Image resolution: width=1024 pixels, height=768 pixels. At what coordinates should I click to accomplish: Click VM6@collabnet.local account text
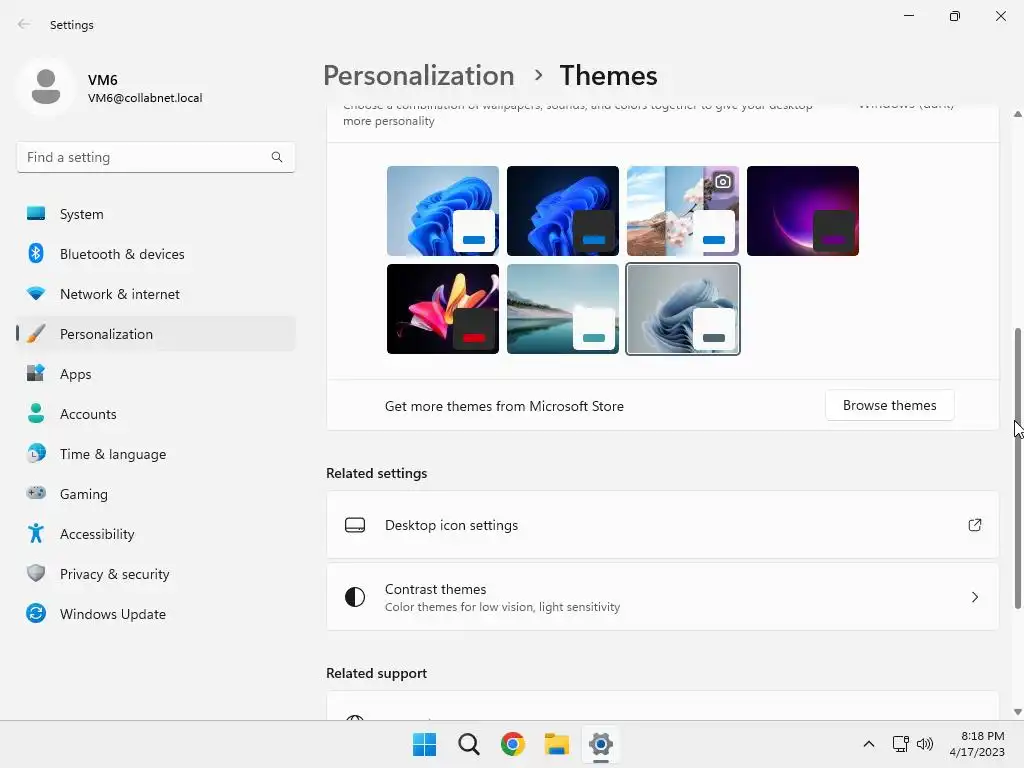[145, 98]
